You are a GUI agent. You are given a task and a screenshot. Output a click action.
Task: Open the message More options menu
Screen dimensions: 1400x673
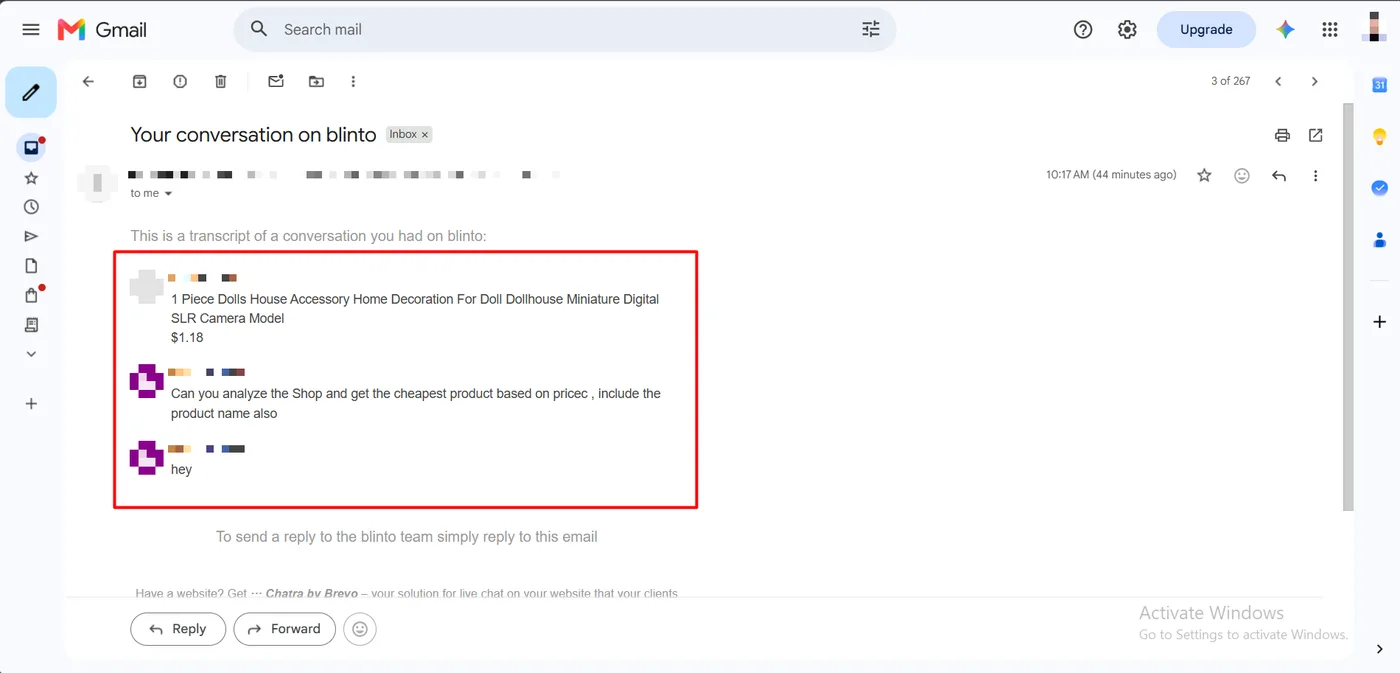1315,176
